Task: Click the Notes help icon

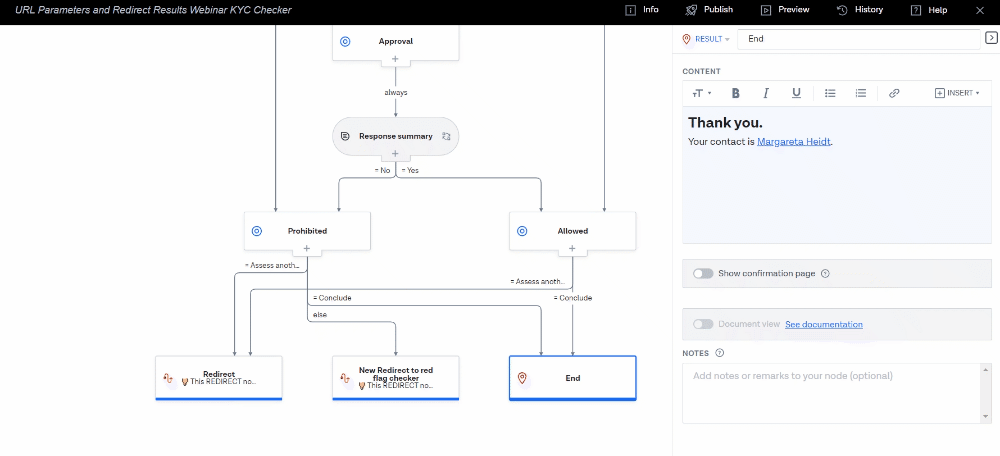Action: coord(720,353)
